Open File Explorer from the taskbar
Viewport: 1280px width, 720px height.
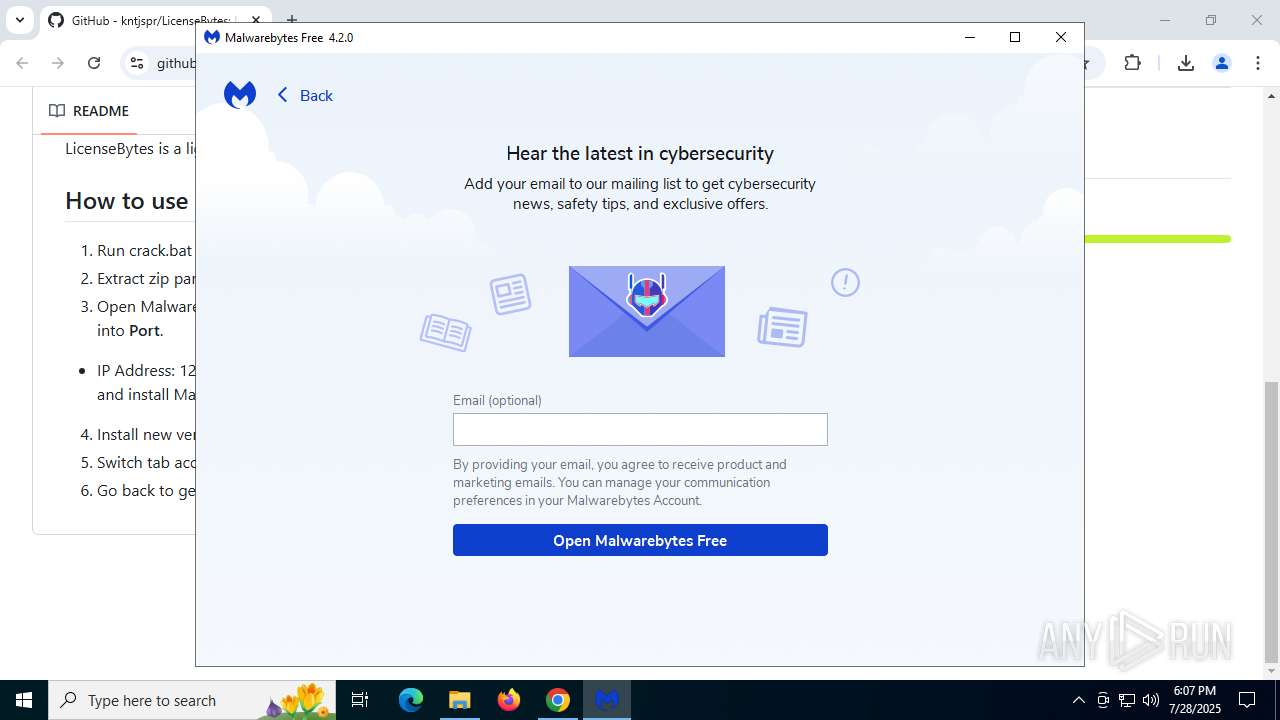pos(459,700)
